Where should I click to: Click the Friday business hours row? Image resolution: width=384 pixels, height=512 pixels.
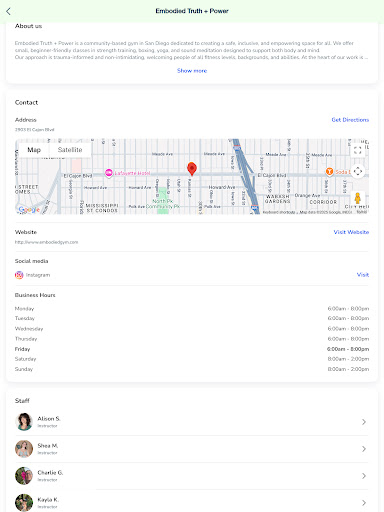click(x=192, y=349)
